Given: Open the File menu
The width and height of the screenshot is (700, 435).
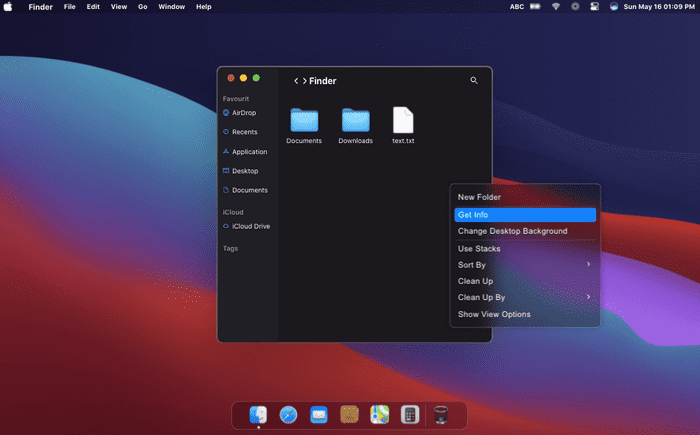Looking at the screenshot, I should pos(69,7).
